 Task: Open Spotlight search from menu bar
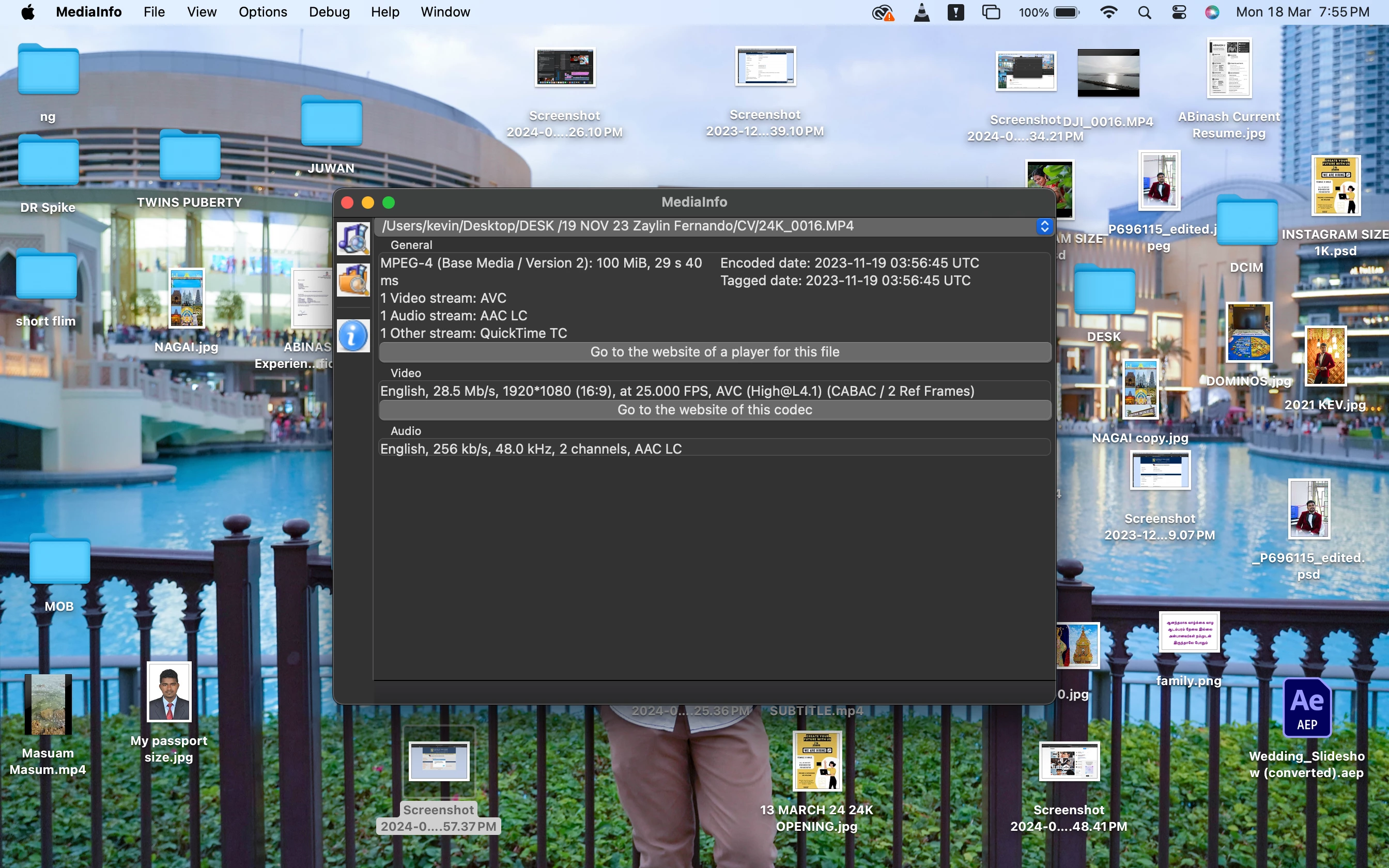(1145, 12)
